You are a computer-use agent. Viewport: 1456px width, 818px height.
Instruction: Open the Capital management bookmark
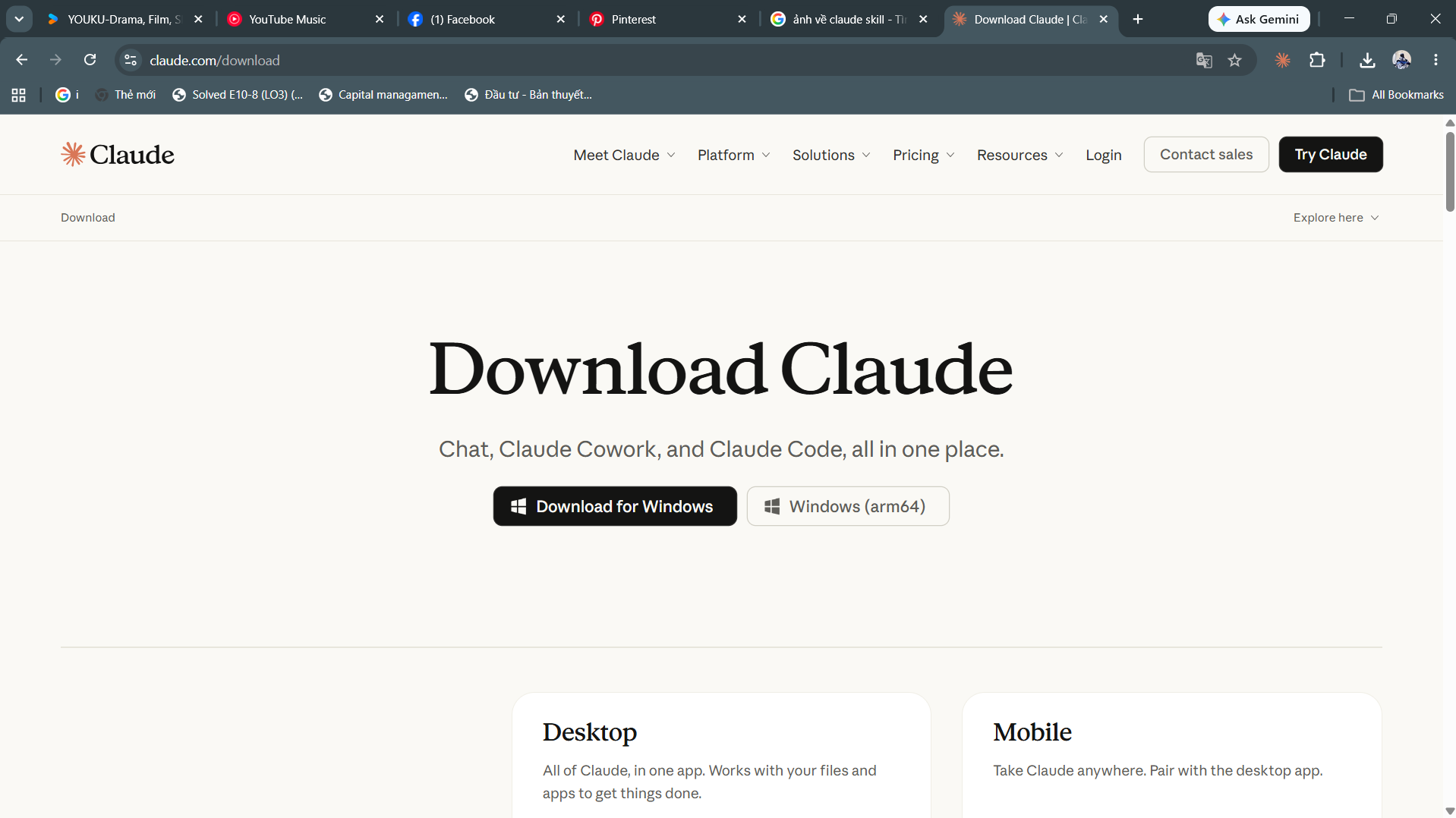[383, 95]
